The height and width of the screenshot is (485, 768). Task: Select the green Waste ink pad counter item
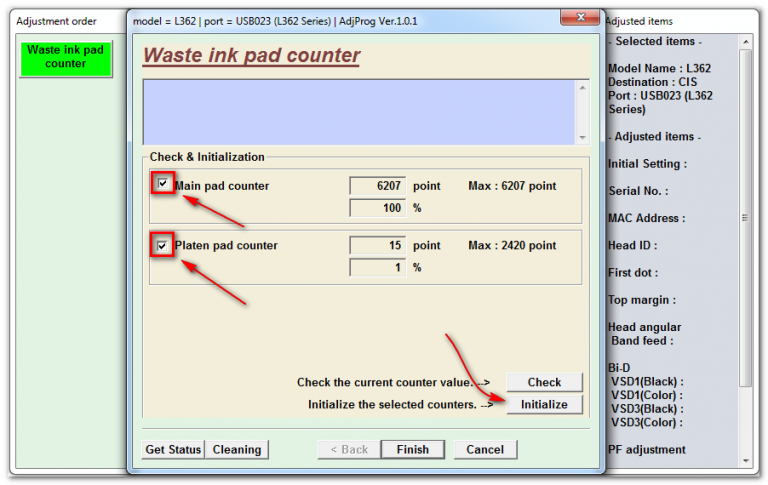pos(65,57)
